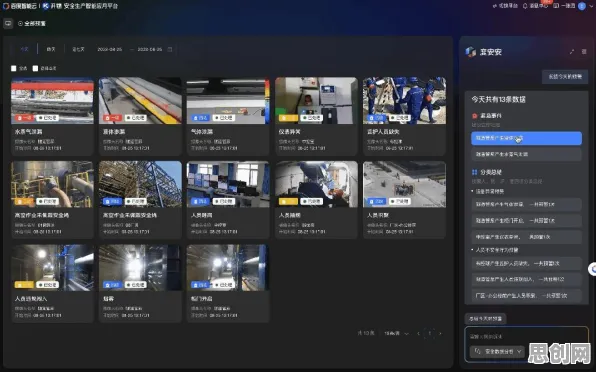Image resolution: width=596 pixels, height=372 pixels.
Task: Open the 水蒸气泄漏 alert thumbnail
Action: point(52,101)
